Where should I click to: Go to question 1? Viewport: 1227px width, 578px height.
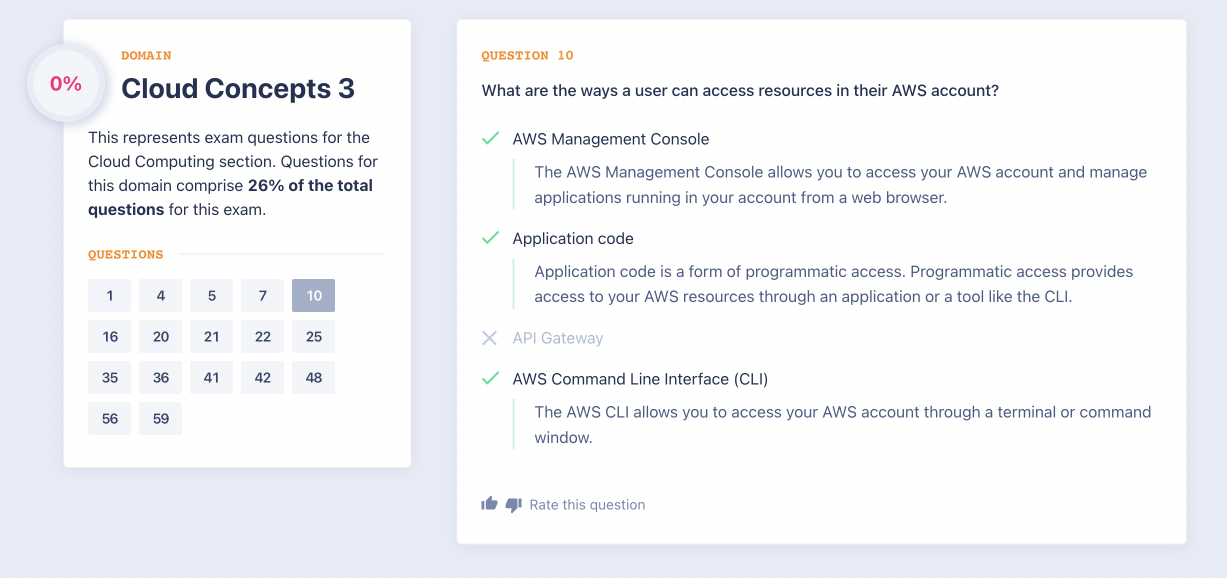coord(109,295)
